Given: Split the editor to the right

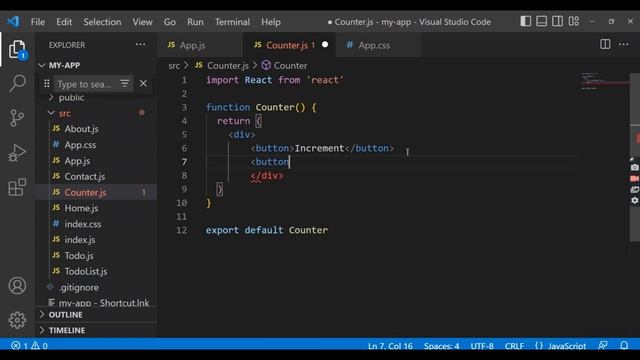Looking at the screenshot, I should click(x=605, y=44).
